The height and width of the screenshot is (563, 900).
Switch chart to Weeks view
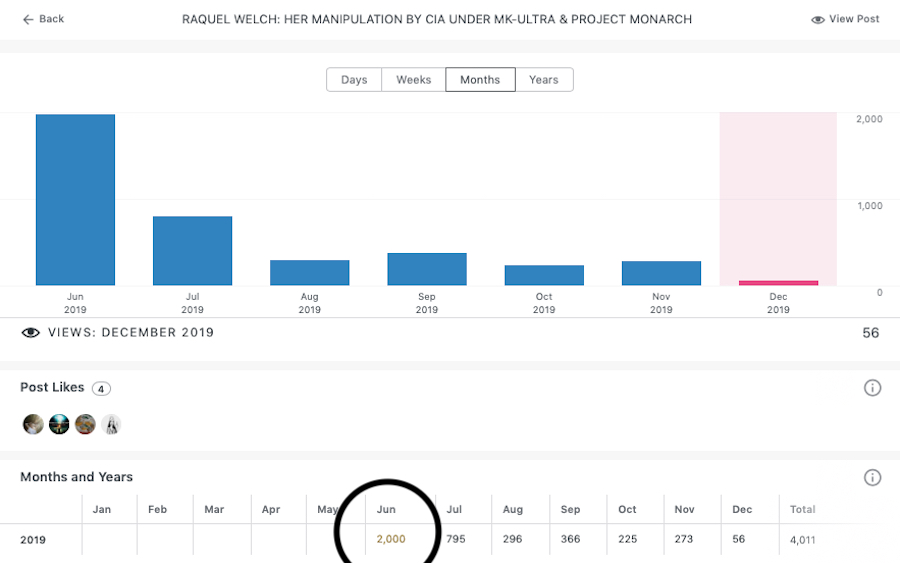(413, 80)
